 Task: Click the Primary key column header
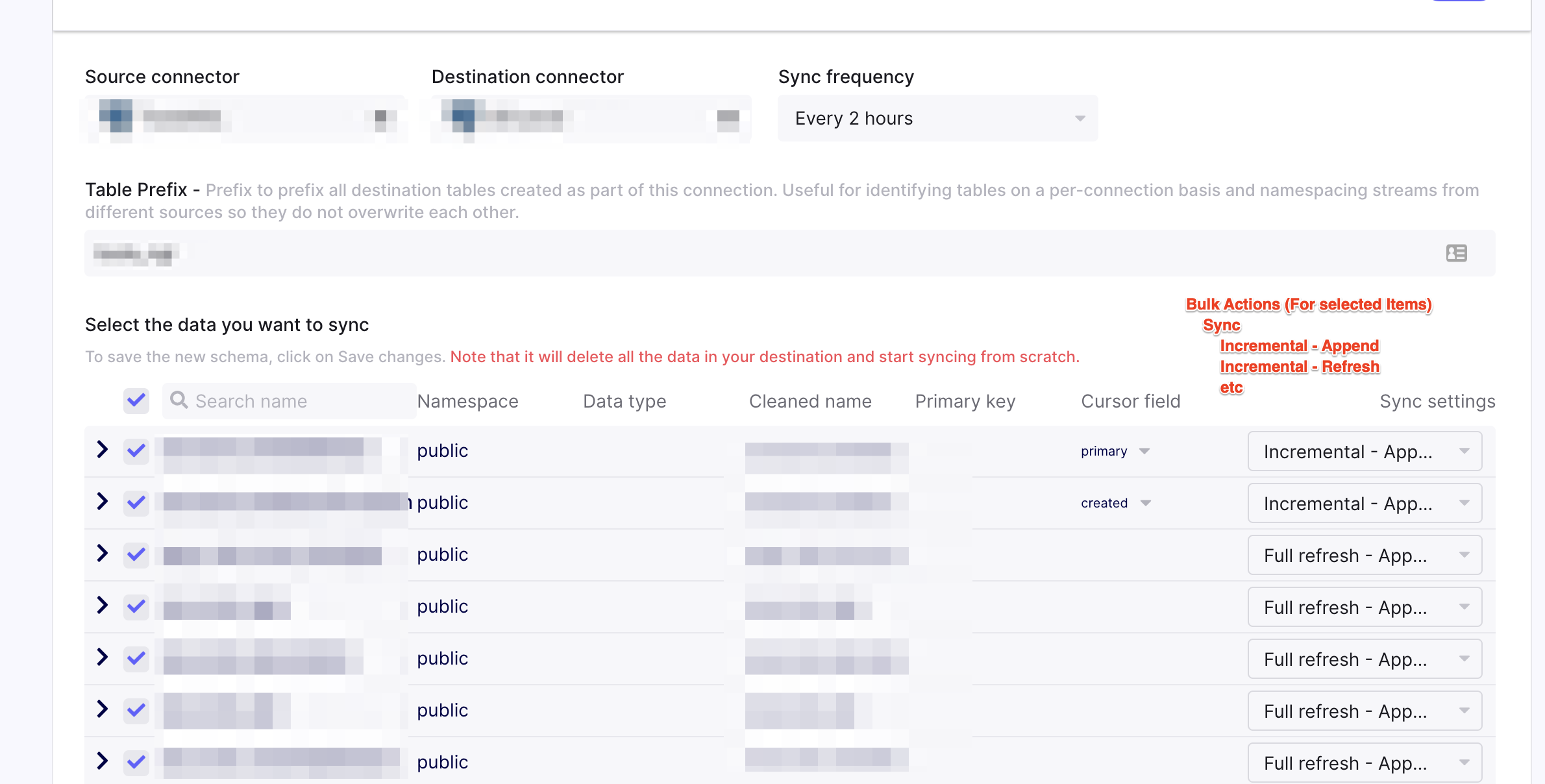(x=965, y=400)
